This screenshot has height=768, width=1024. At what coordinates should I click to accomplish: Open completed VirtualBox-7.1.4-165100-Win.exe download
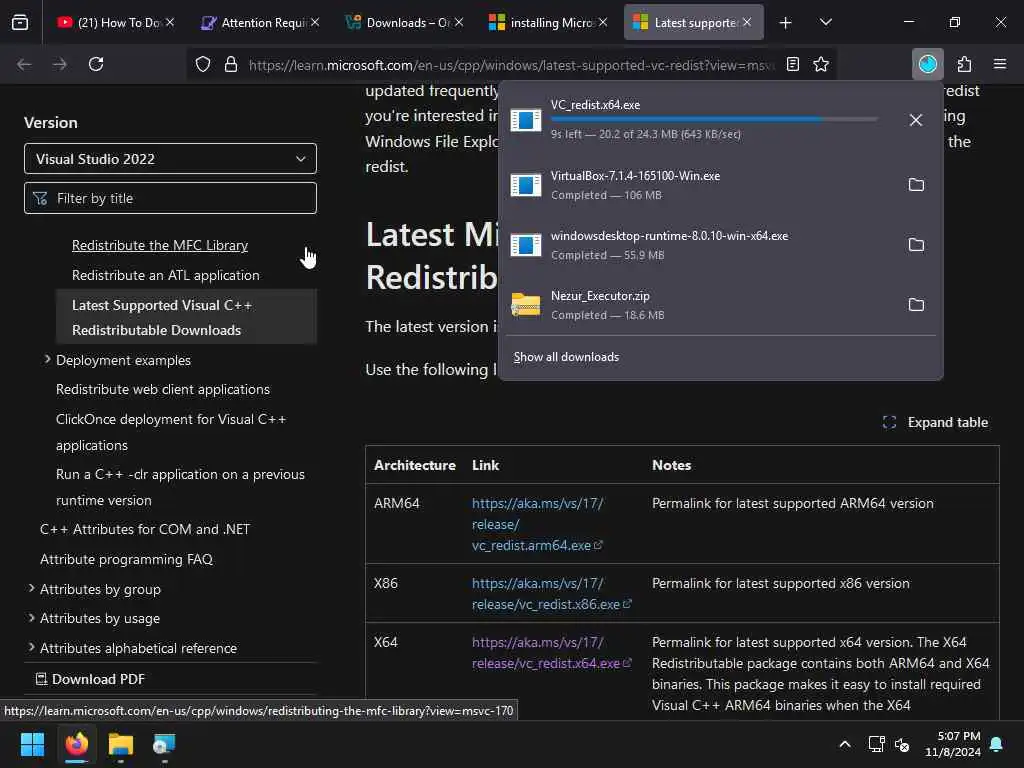tap(700, 185)
